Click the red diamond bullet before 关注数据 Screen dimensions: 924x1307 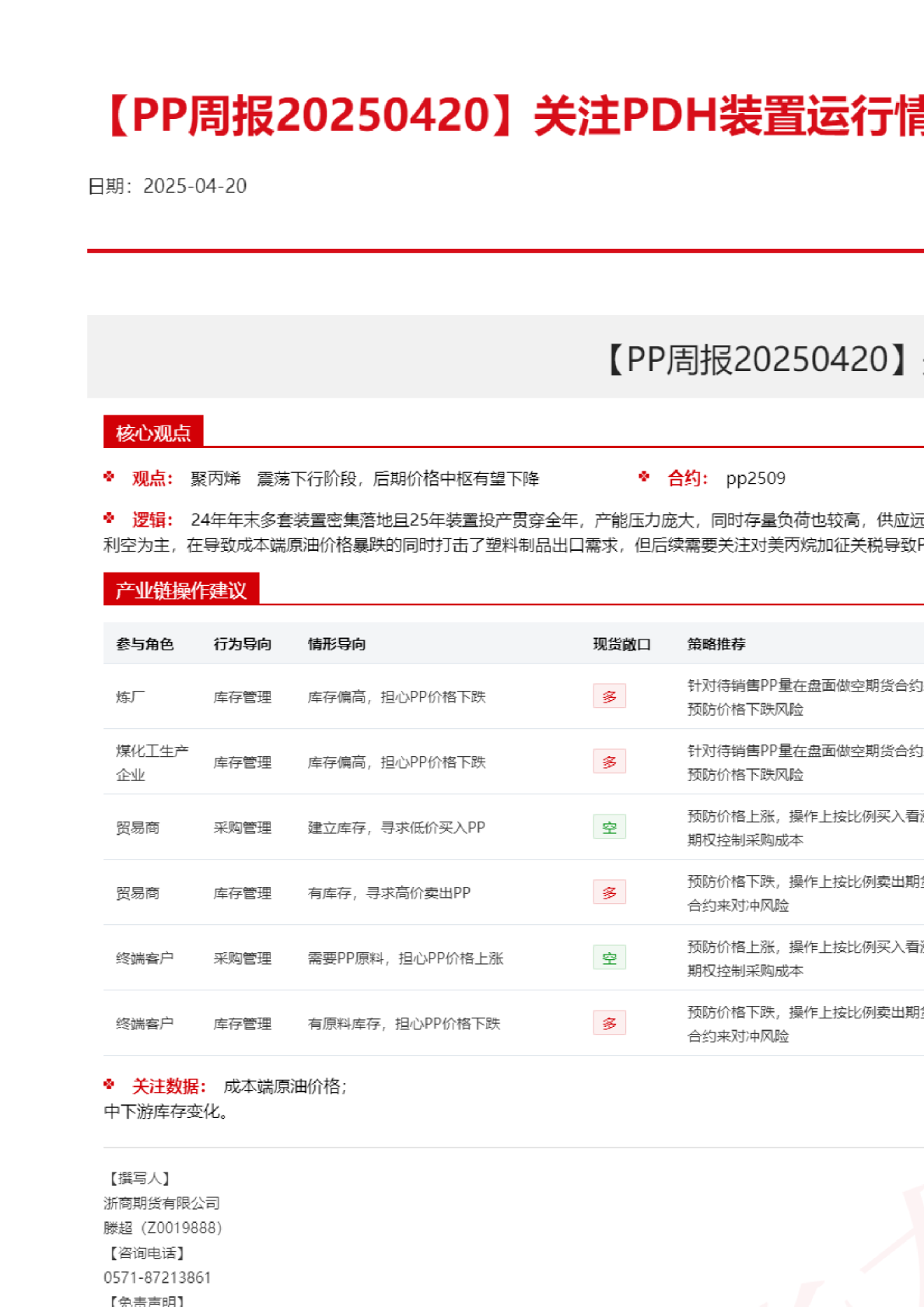click(109, 1084)
